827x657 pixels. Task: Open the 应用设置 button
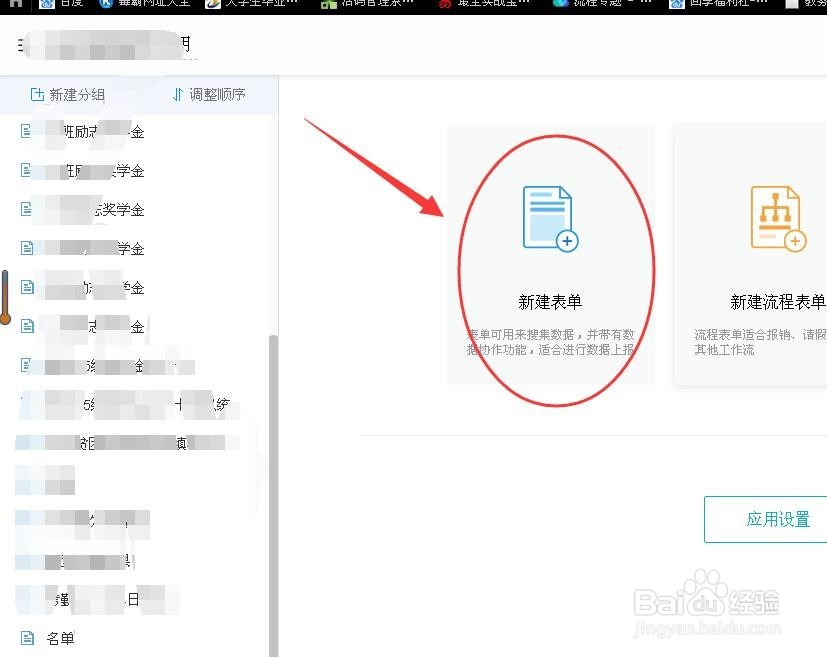pyautogui.click(x=765, y=519)
